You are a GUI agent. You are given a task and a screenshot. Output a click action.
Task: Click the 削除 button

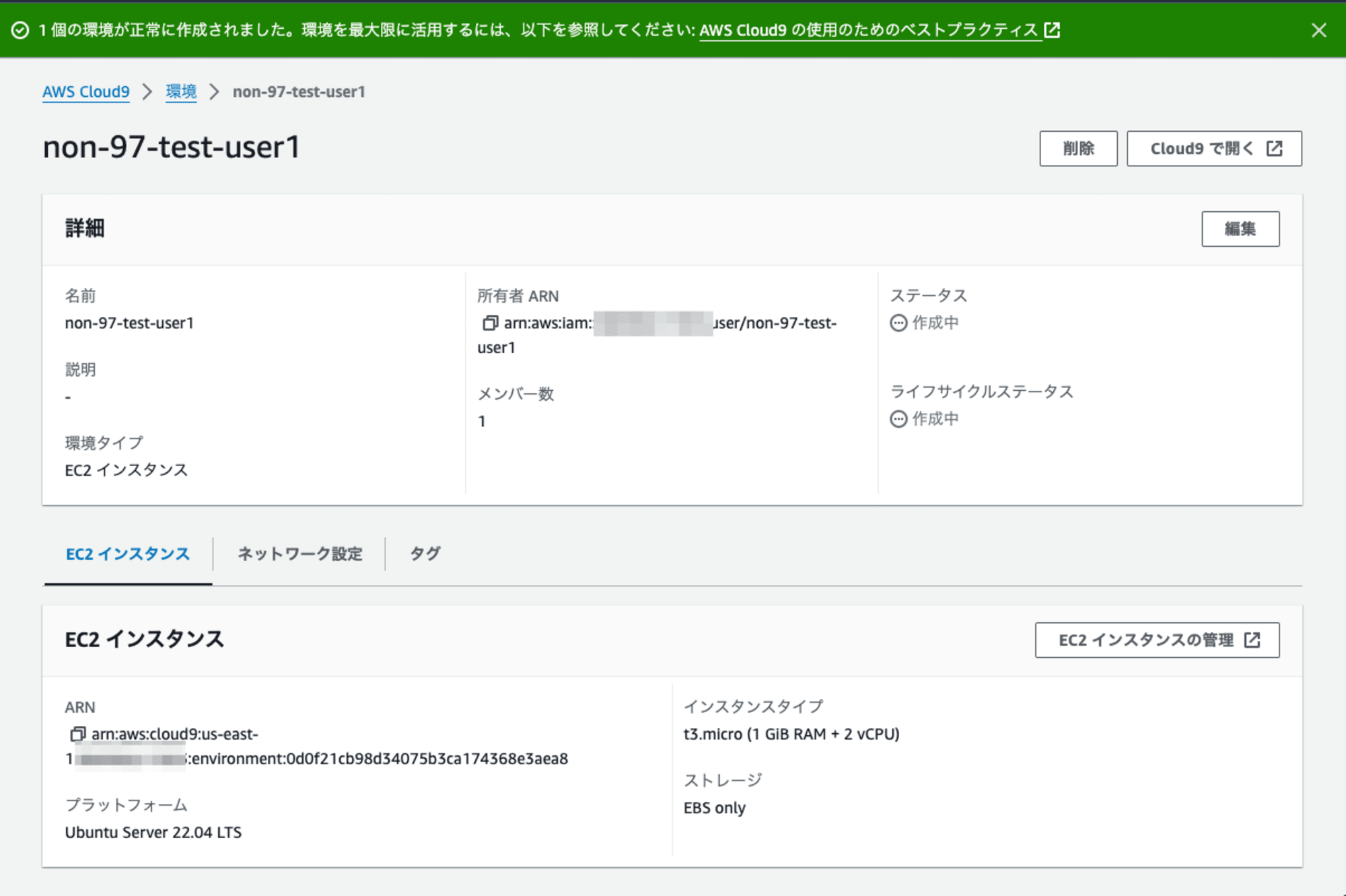pyautogui.click(x=1078, y=149)
